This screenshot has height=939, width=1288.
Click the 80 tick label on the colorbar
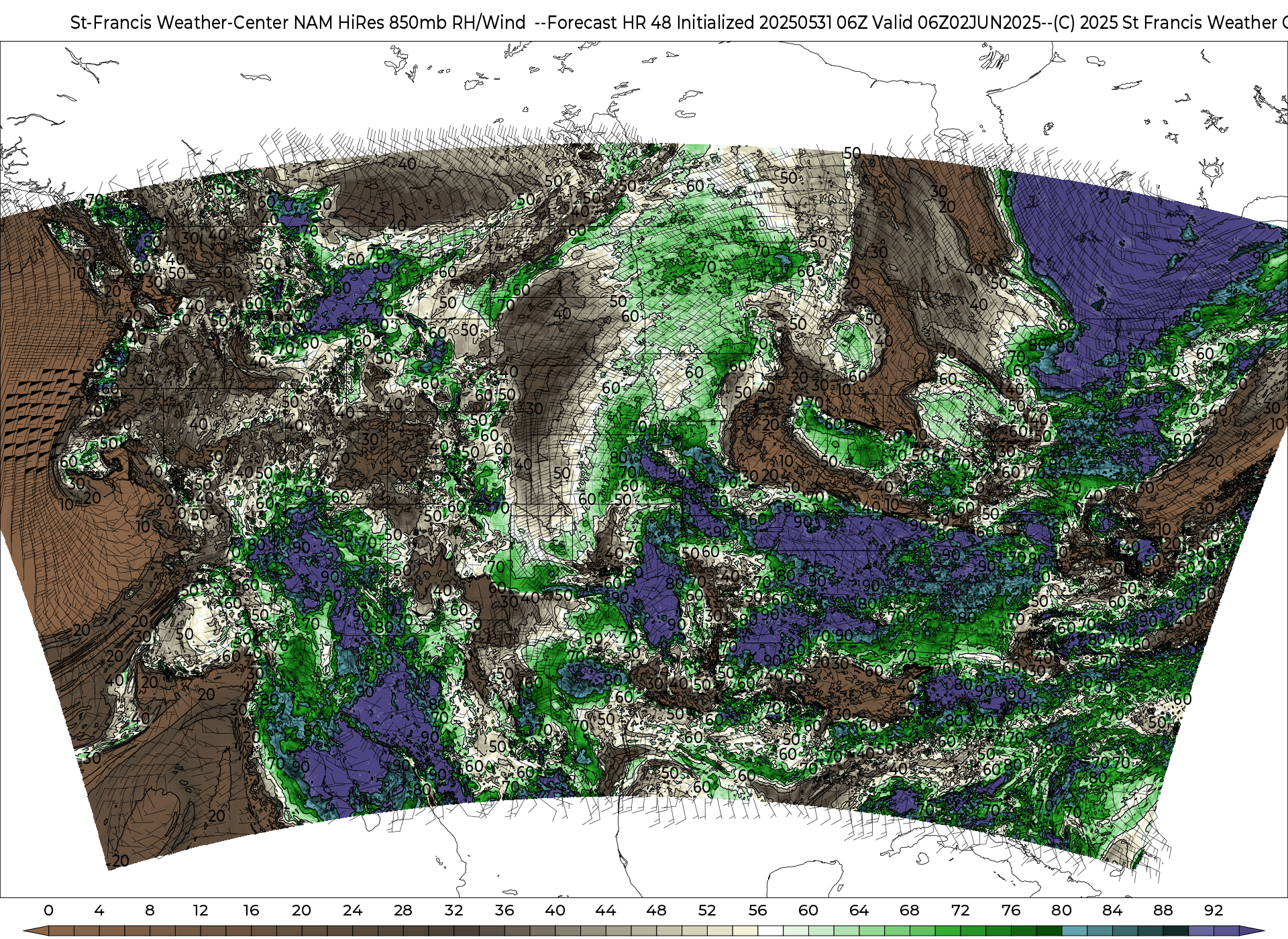click(x=1061, y=911)
